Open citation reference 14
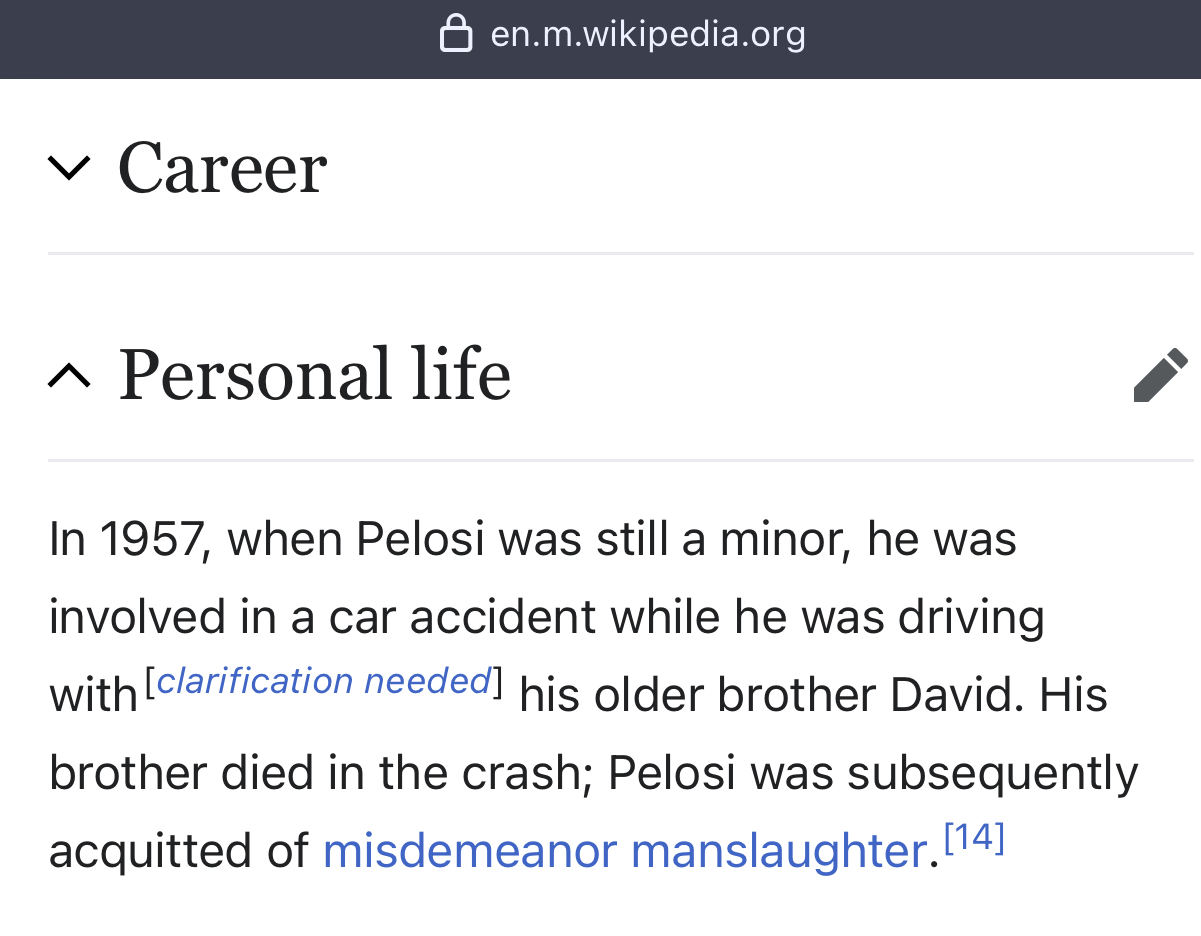Screen dimensions: 1201x936 click(973, 839)
